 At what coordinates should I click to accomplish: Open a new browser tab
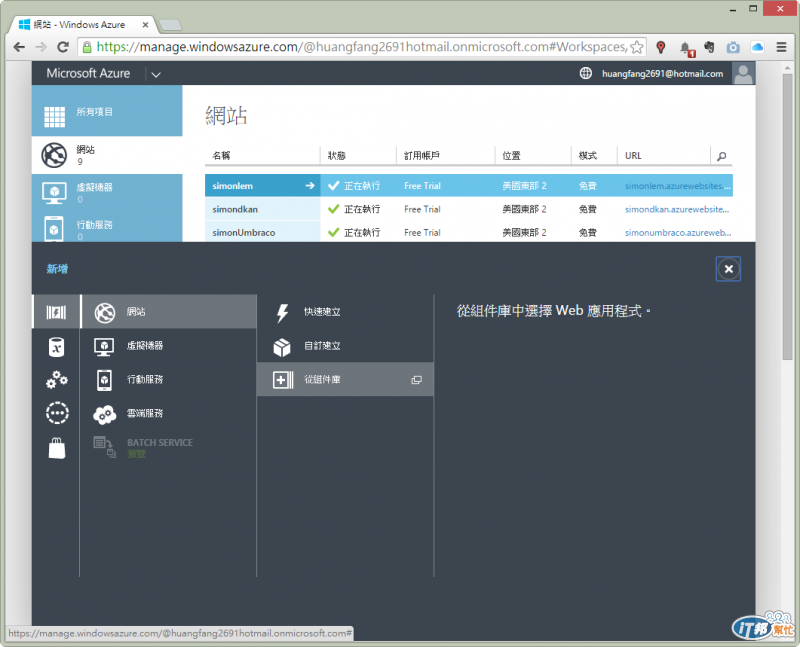pos(170,25)
